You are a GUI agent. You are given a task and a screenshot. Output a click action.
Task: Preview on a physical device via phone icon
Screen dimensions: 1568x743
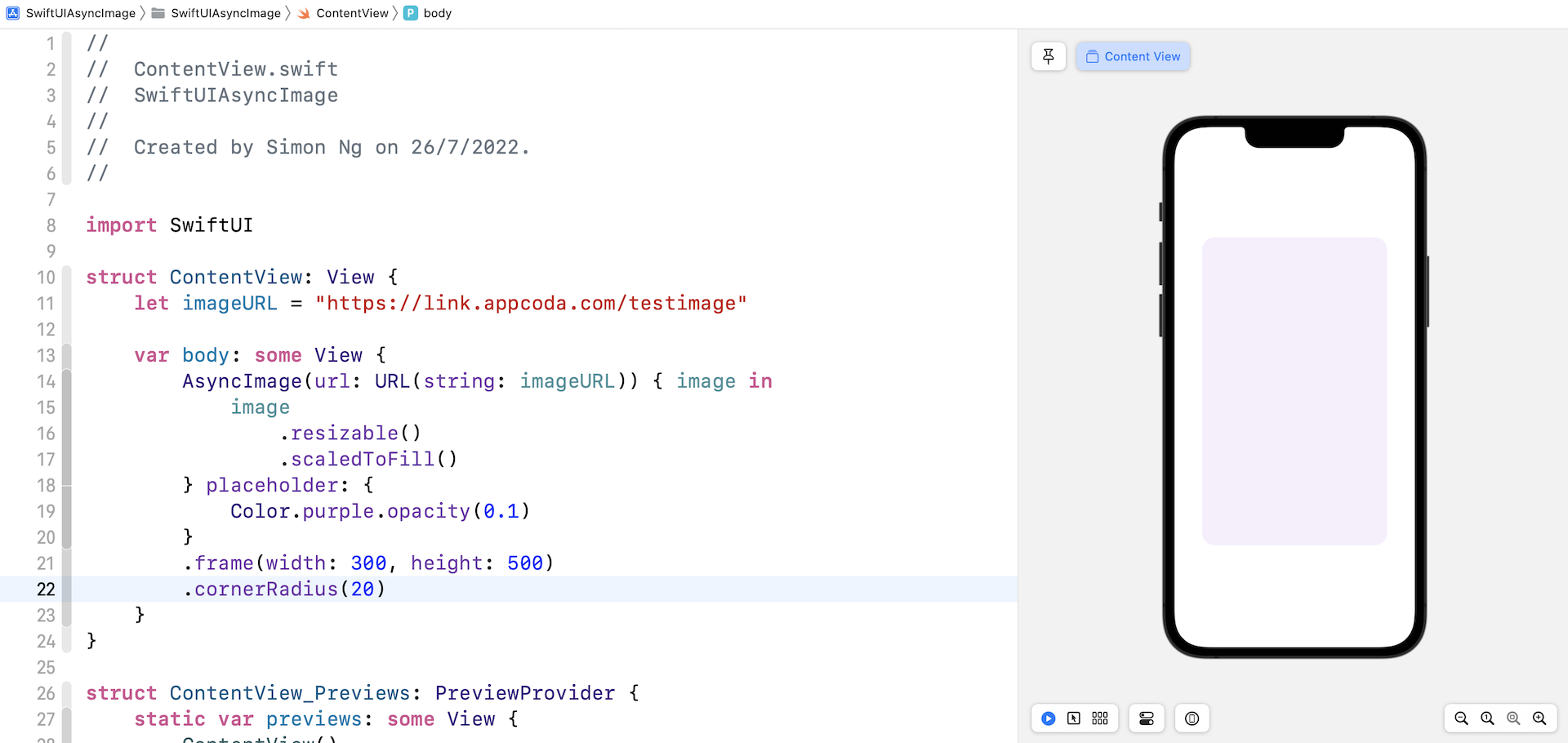1192,719
